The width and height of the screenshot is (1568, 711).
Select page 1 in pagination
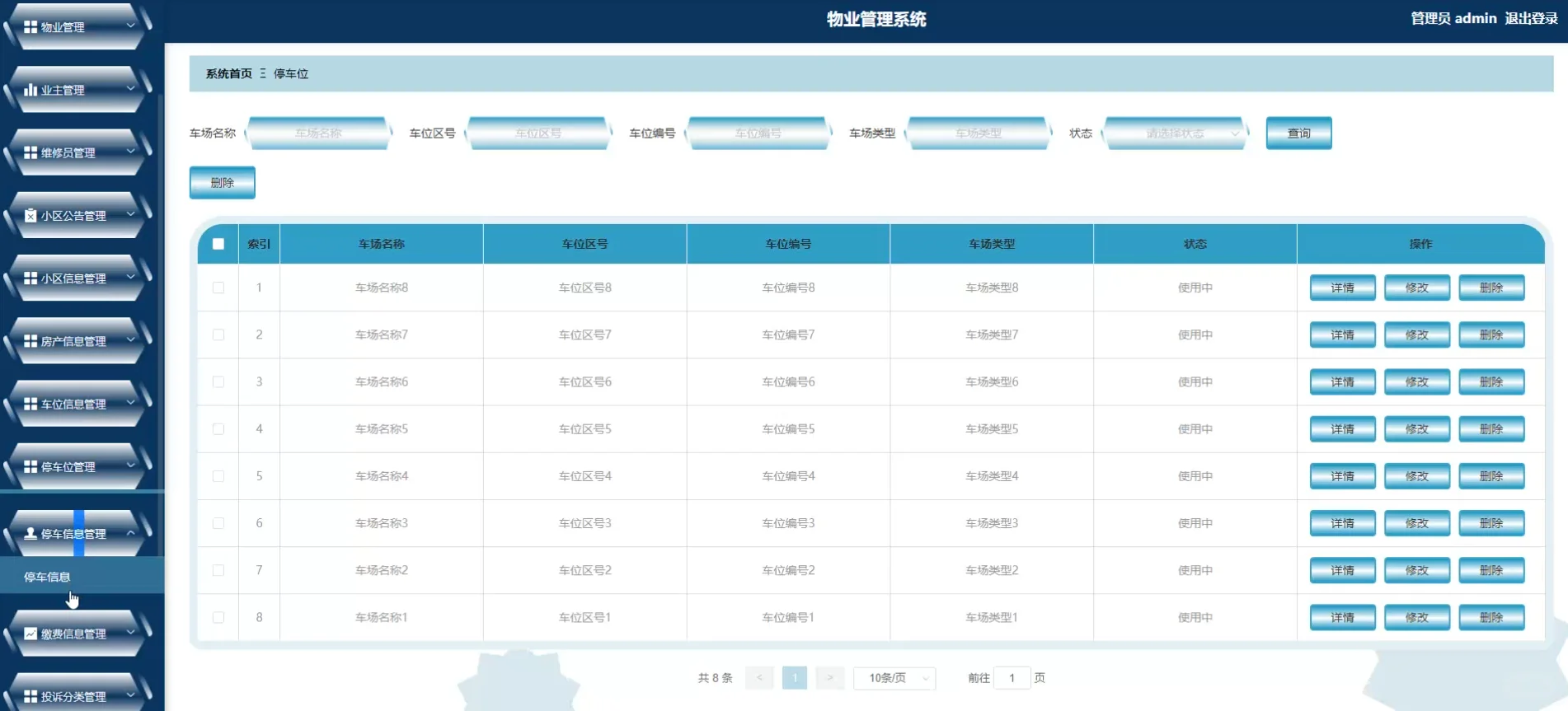click(795, 678)
